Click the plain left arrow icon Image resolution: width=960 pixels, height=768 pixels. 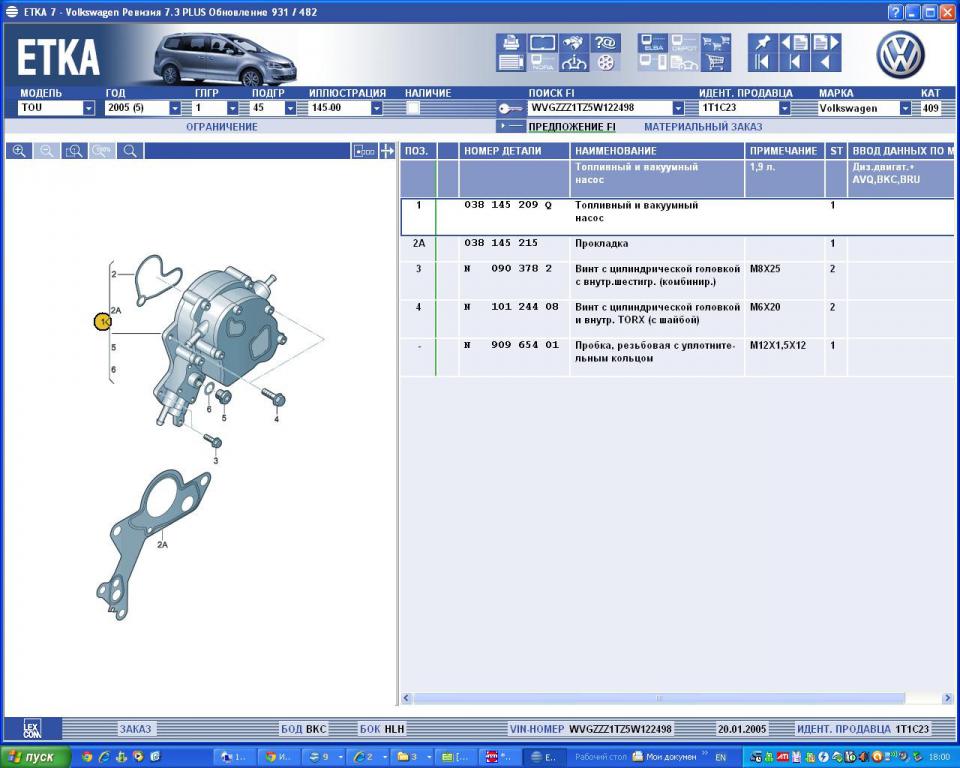point(826,62)
